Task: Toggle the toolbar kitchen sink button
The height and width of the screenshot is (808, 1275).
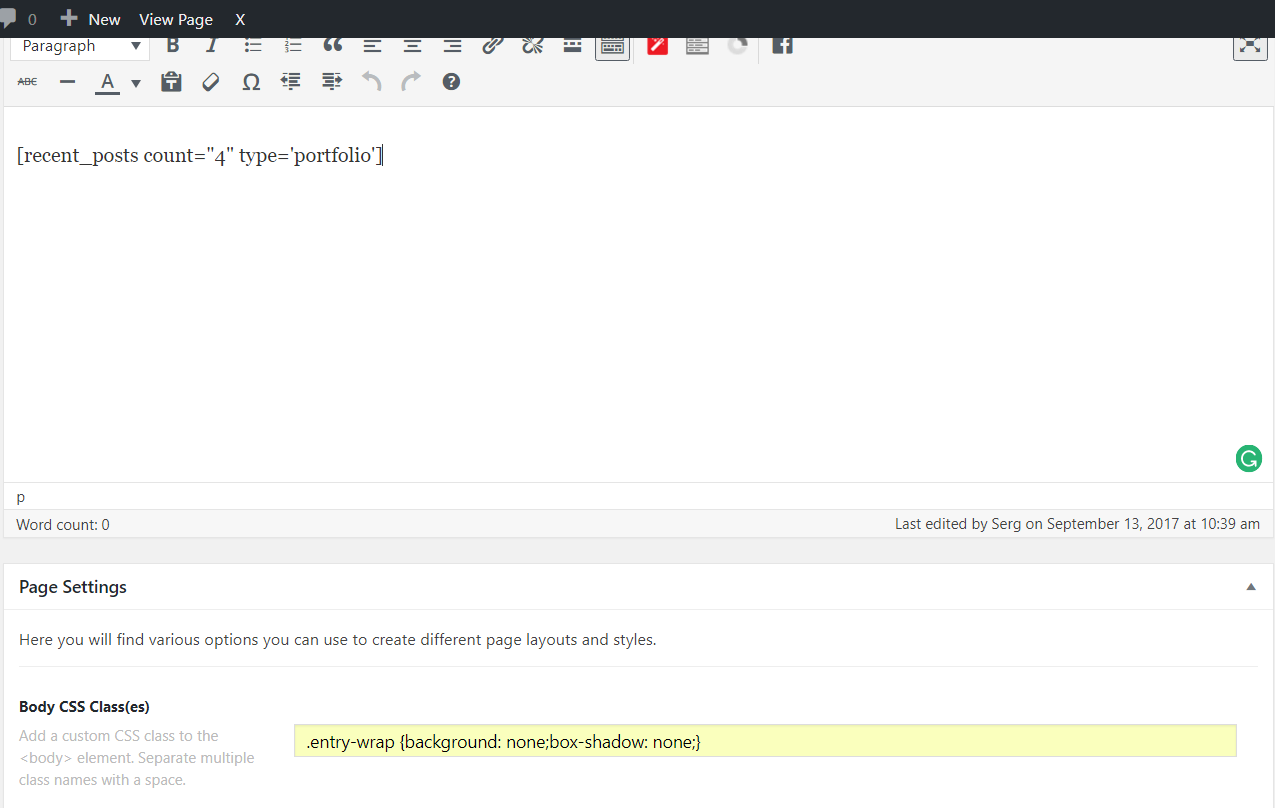Action: tap(612, 46)
